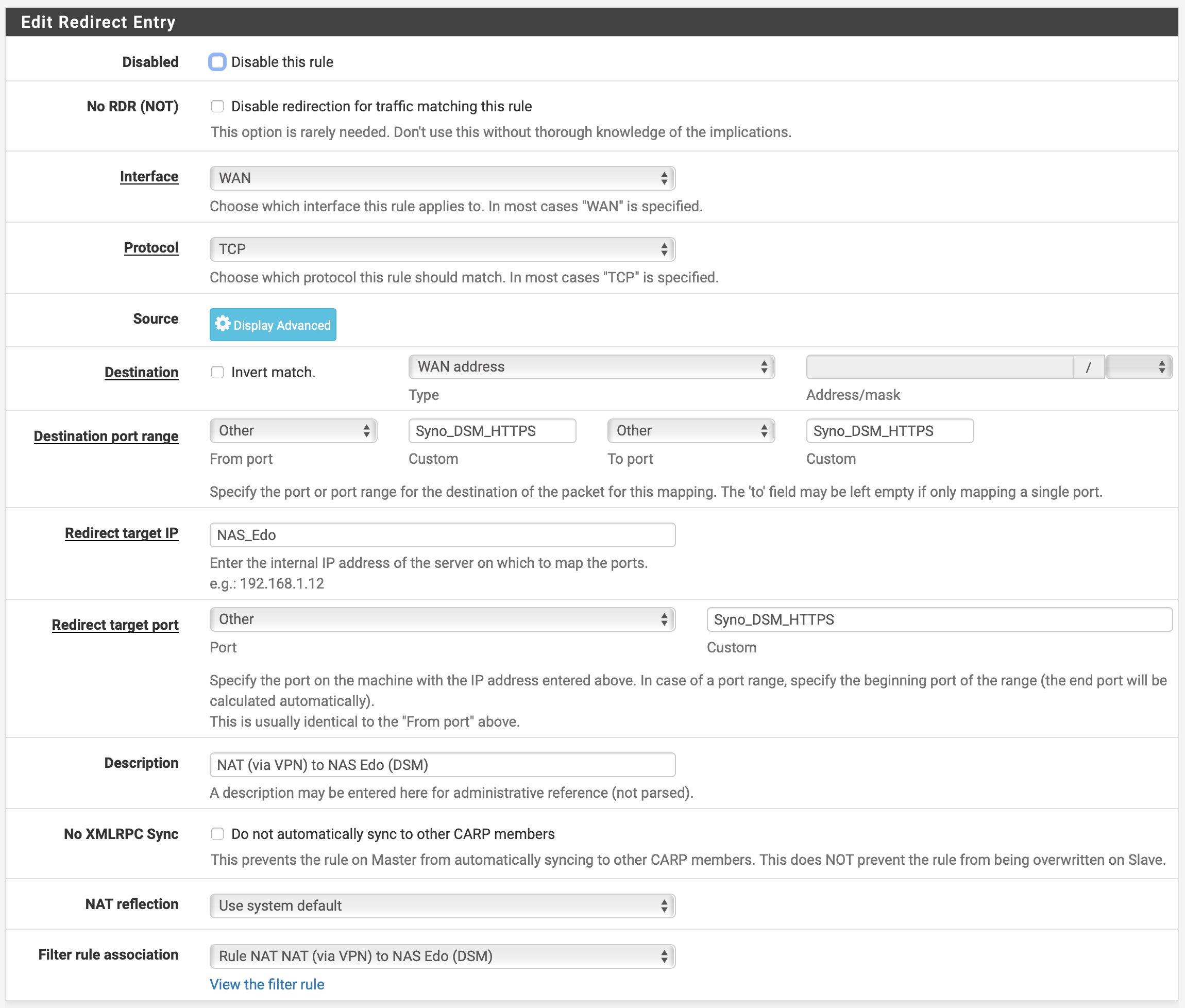Image resolution: width=1185 pixels, height=1008 pixels.
Task: Open the destination address mask dropdown
Action: 1138,367
